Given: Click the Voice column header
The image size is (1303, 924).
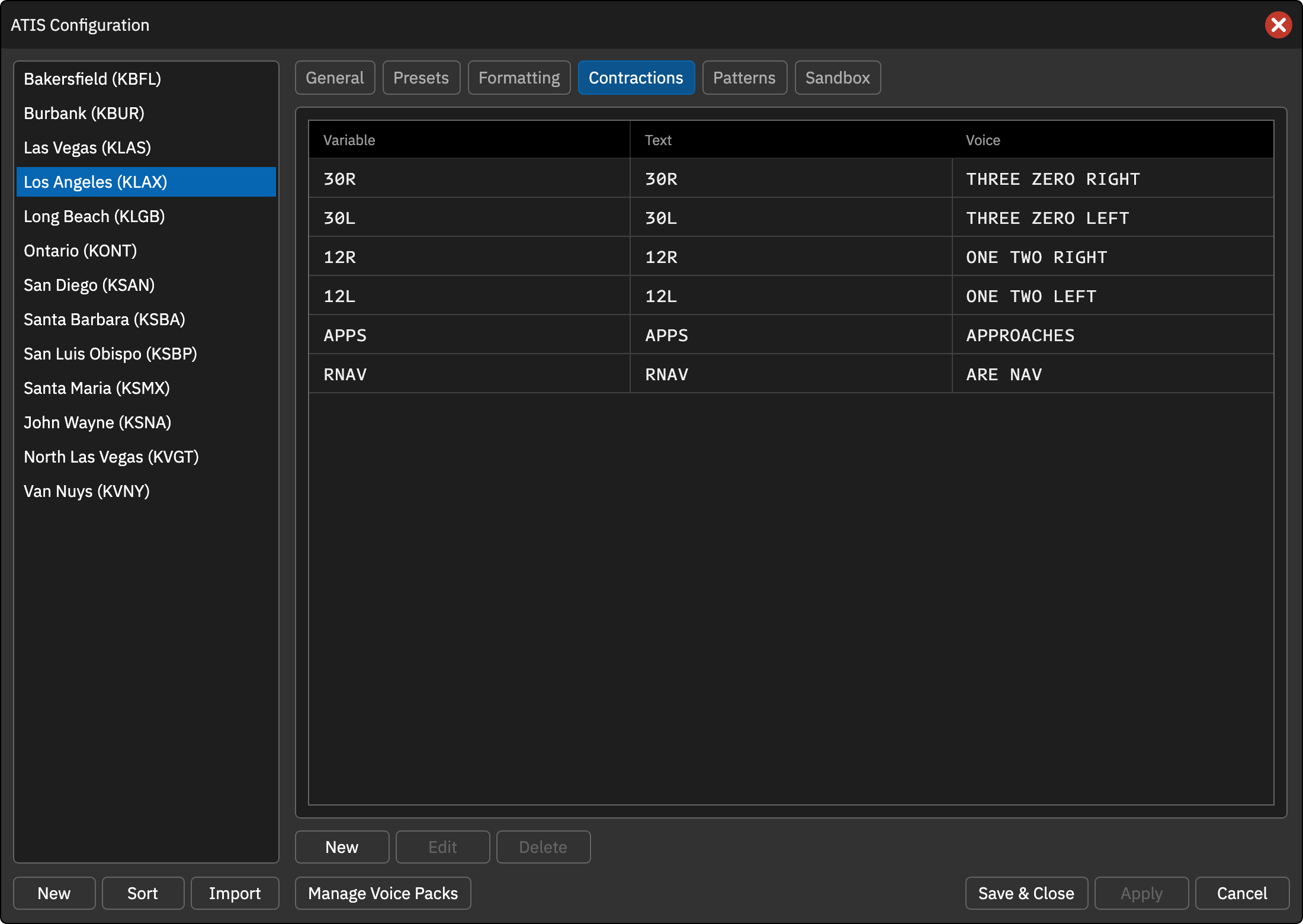Looking at the screenshot, I should [1113, 140].
